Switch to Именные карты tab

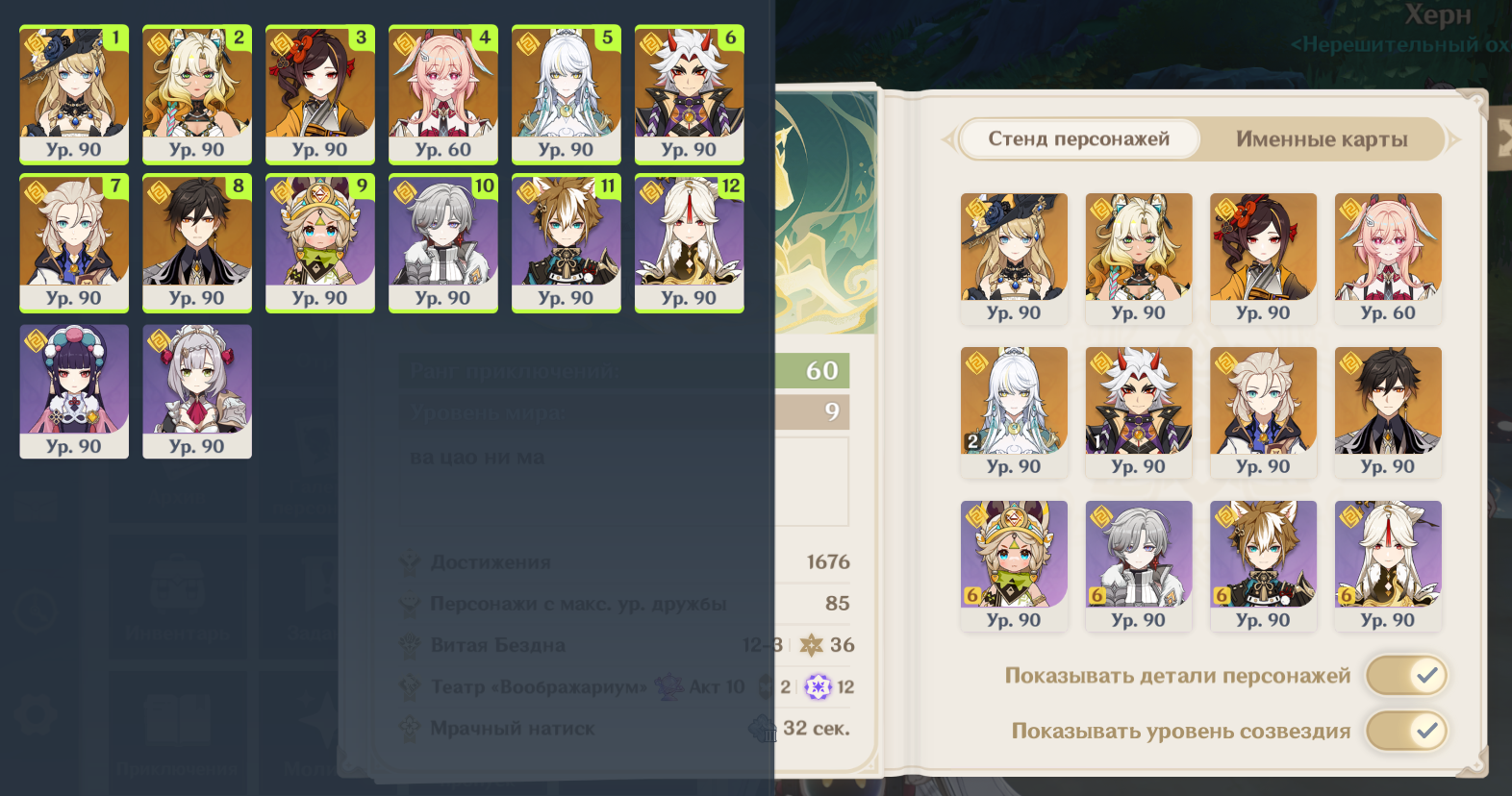click(x=1322, y=139)
